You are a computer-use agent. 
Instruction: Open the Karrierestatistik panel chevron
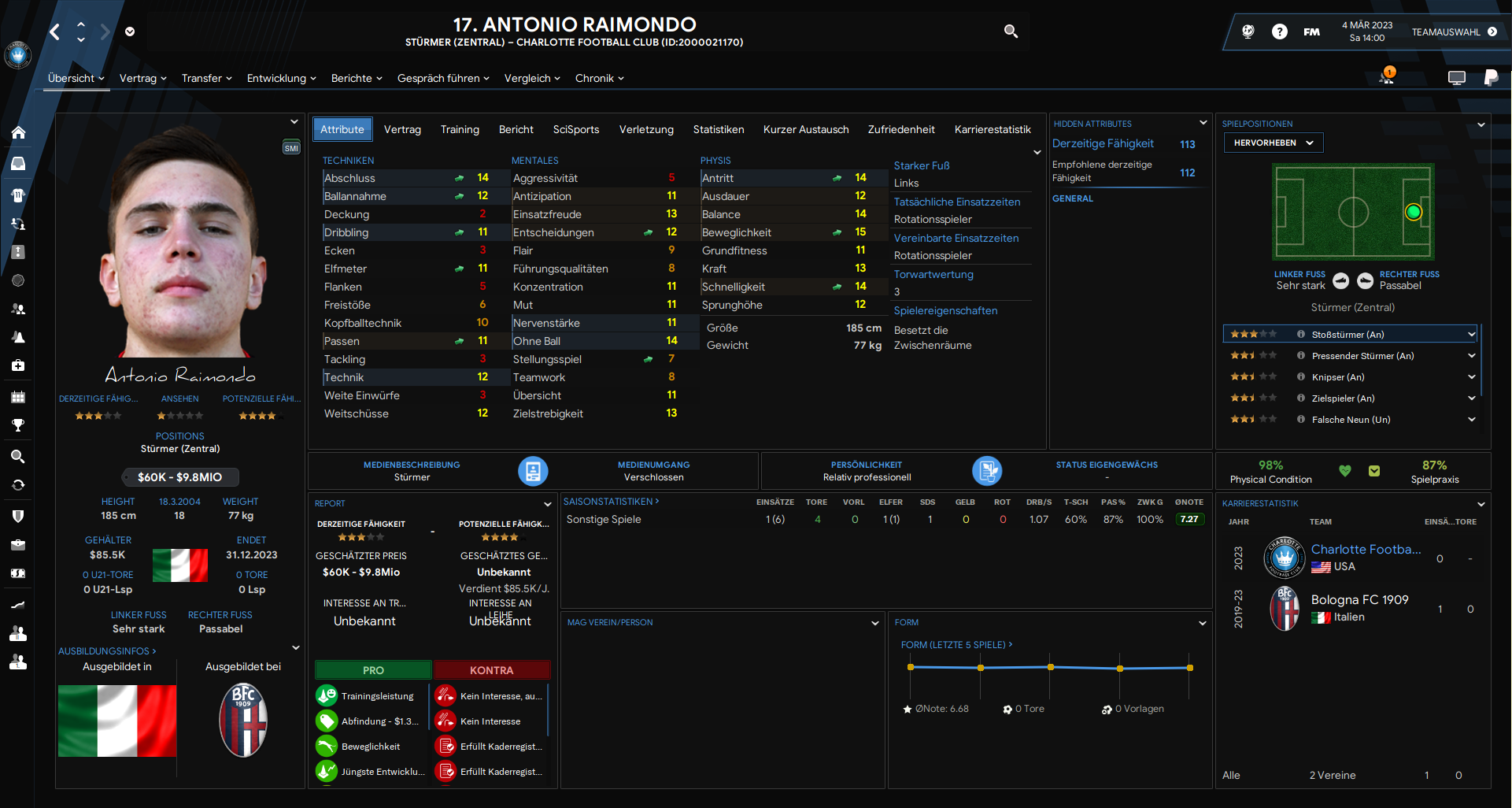1481,504
